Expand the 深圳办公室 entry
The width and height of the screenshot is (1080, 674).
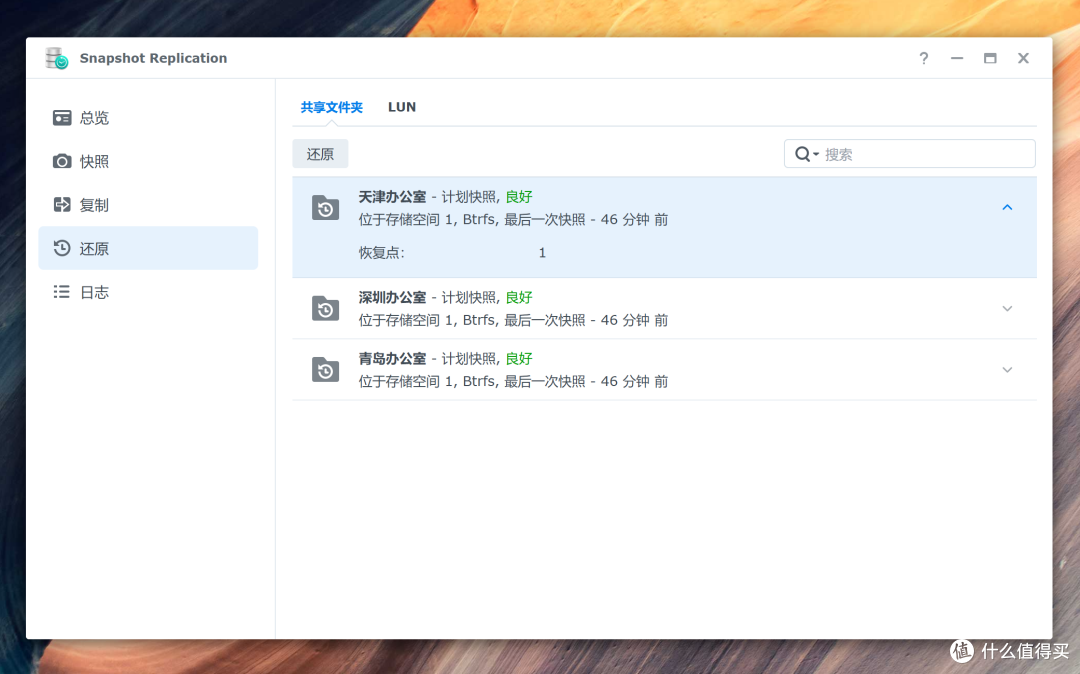point(1007,308)
